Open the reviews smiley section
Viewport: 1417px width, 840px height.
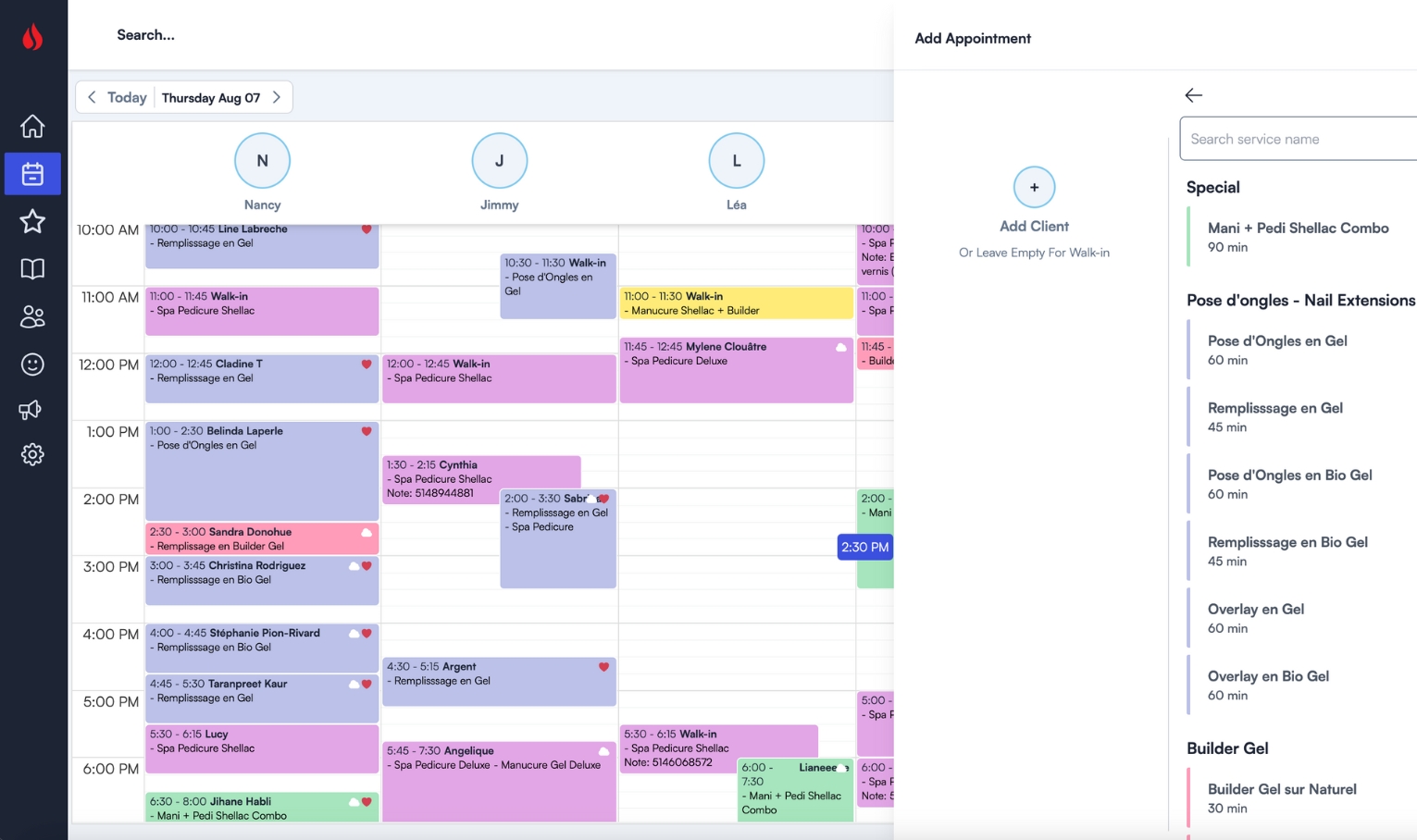[32, 364]
